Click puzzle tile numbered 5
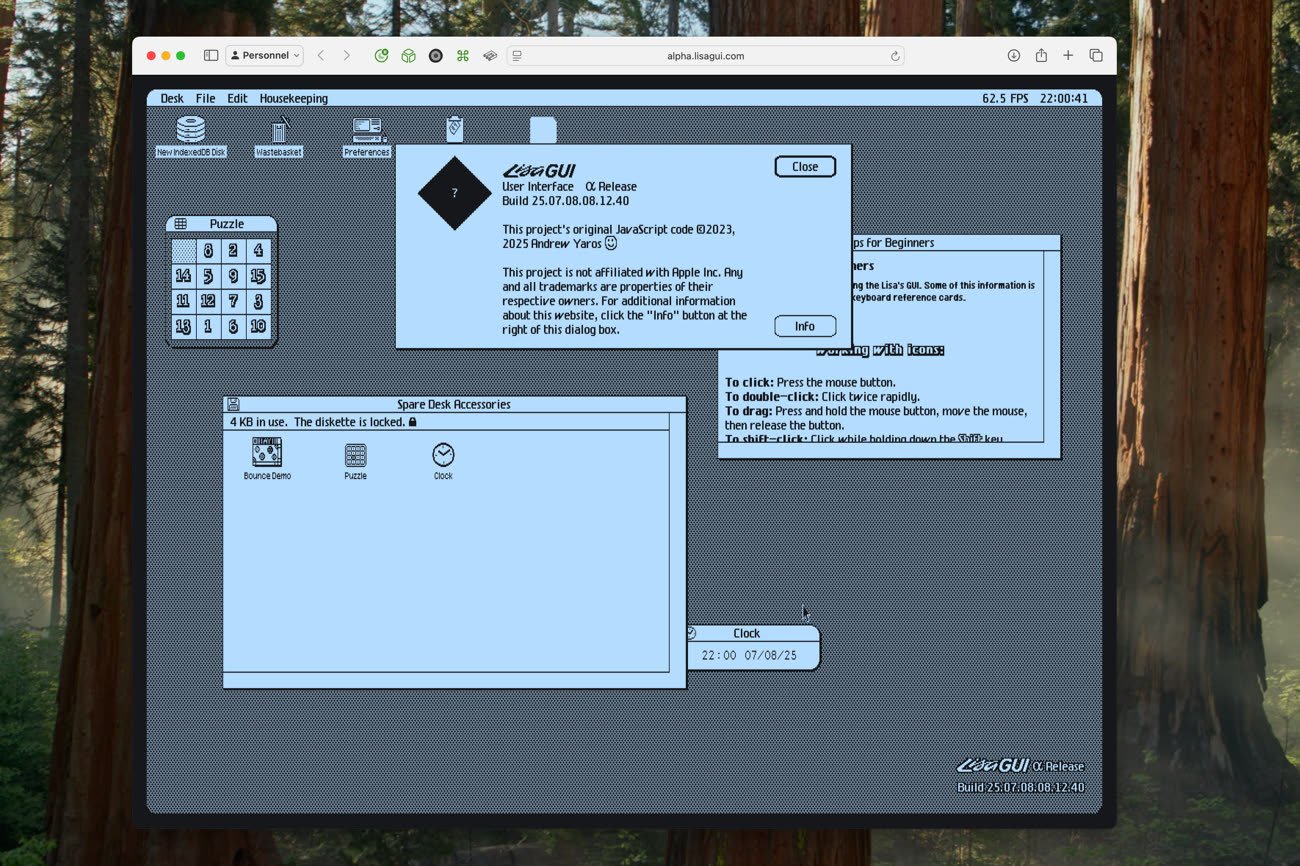The width and height of the screenshot is (1300, 866). click(x=208, y=276)
